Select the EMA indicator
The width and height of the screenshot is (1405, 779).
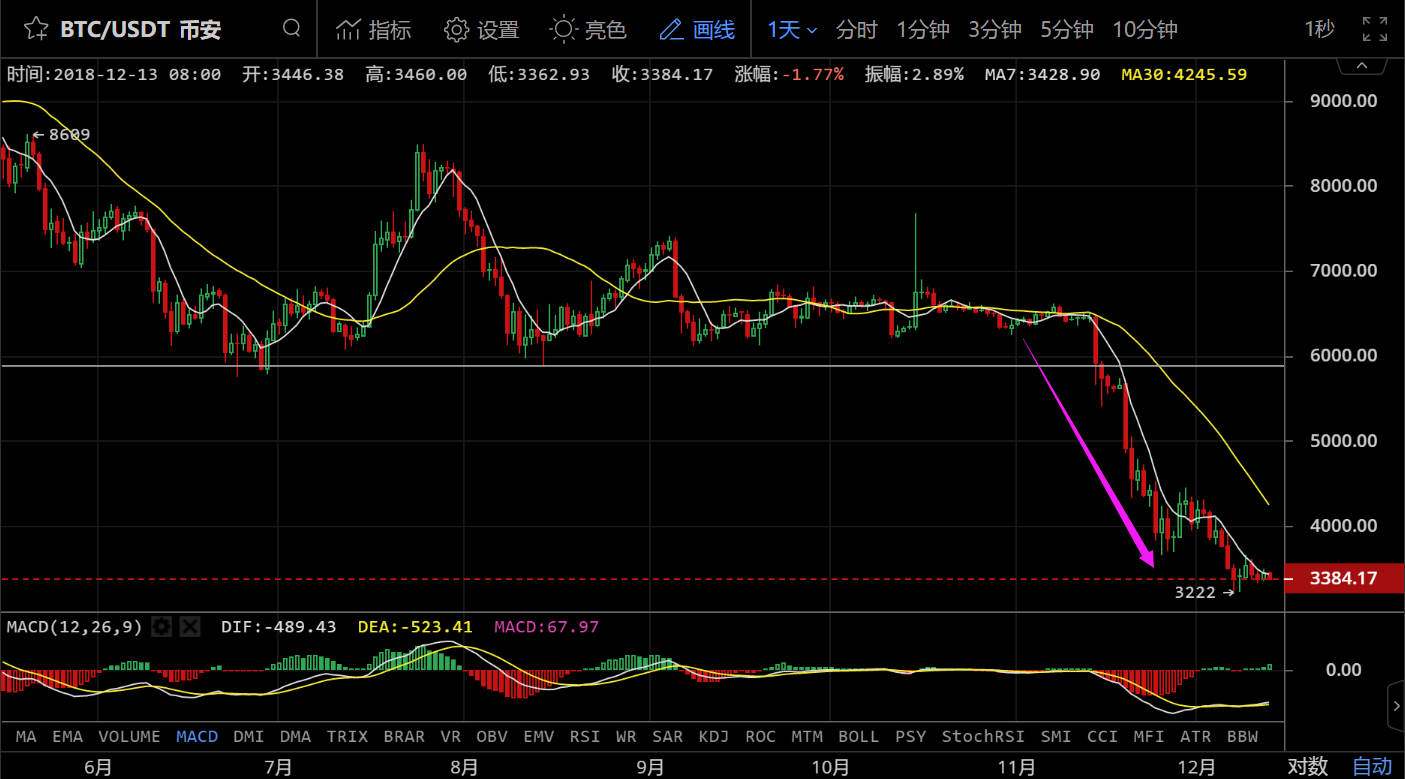coord(67,737)
